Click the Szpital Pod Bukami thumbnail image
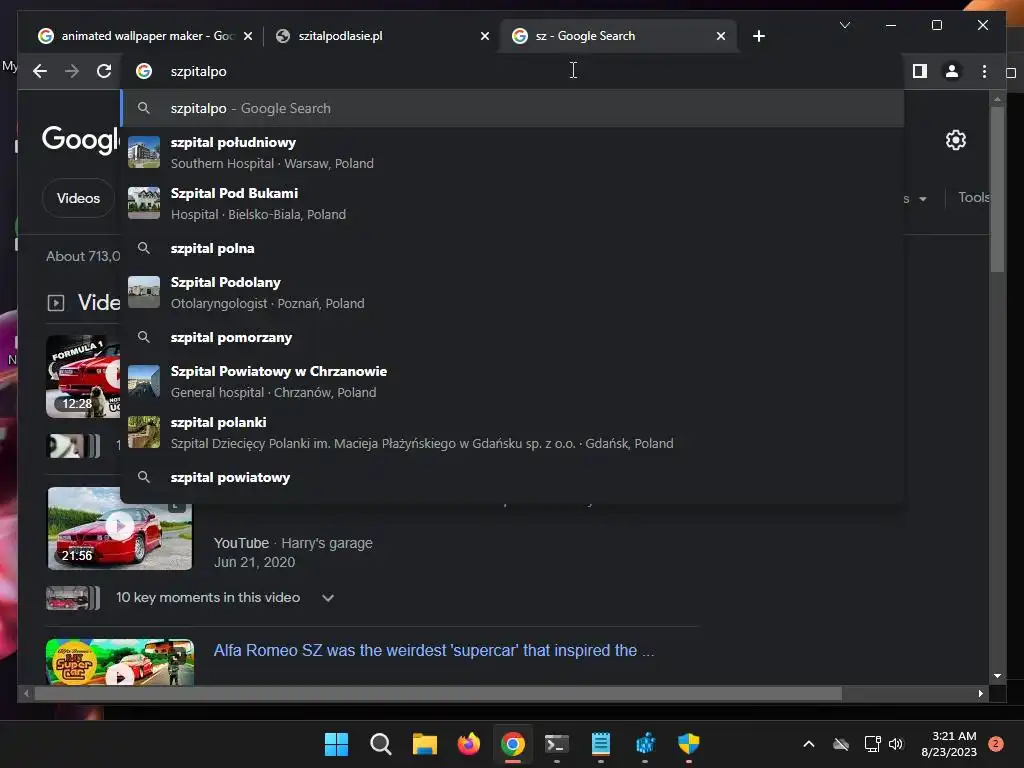1024x768 pixels. coord(144,203)
